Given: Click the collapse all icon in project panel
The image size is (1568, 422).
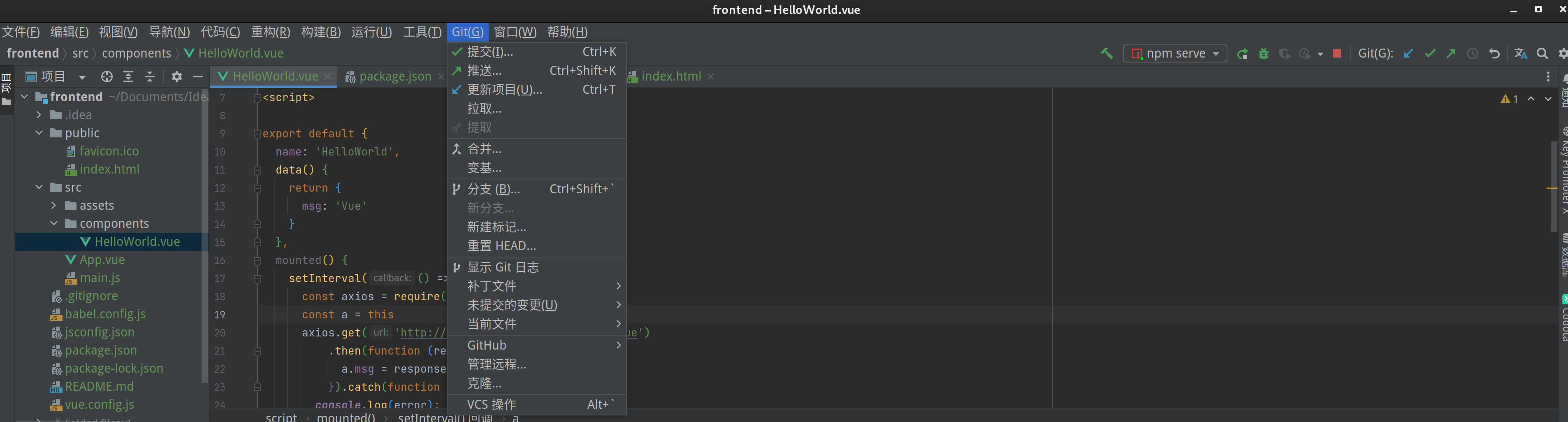Looking at the screenshot, I should [150, 76].
